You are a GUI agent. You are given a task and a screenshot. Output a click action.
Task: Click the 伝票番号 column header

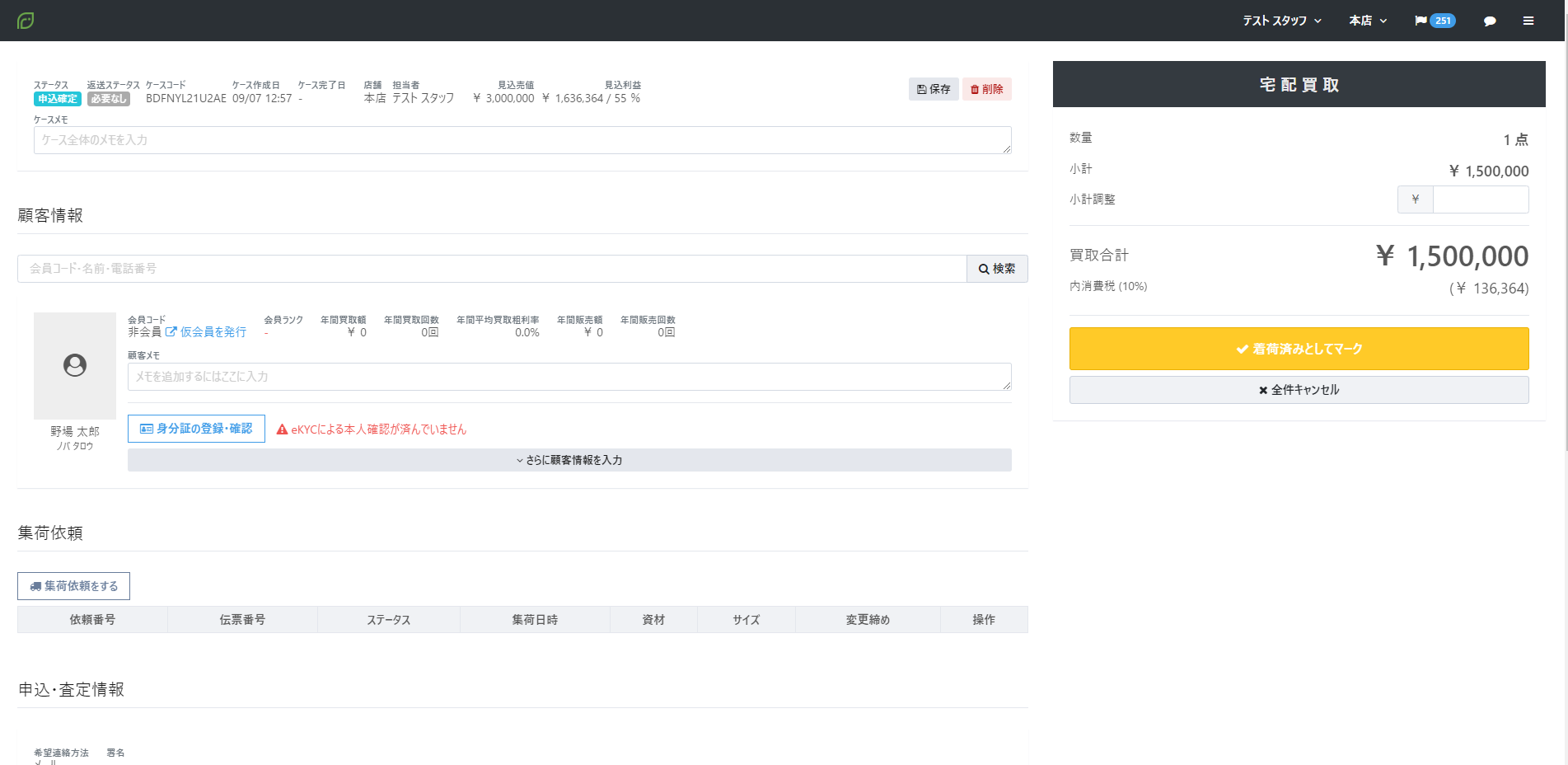(x=242, y=620)
